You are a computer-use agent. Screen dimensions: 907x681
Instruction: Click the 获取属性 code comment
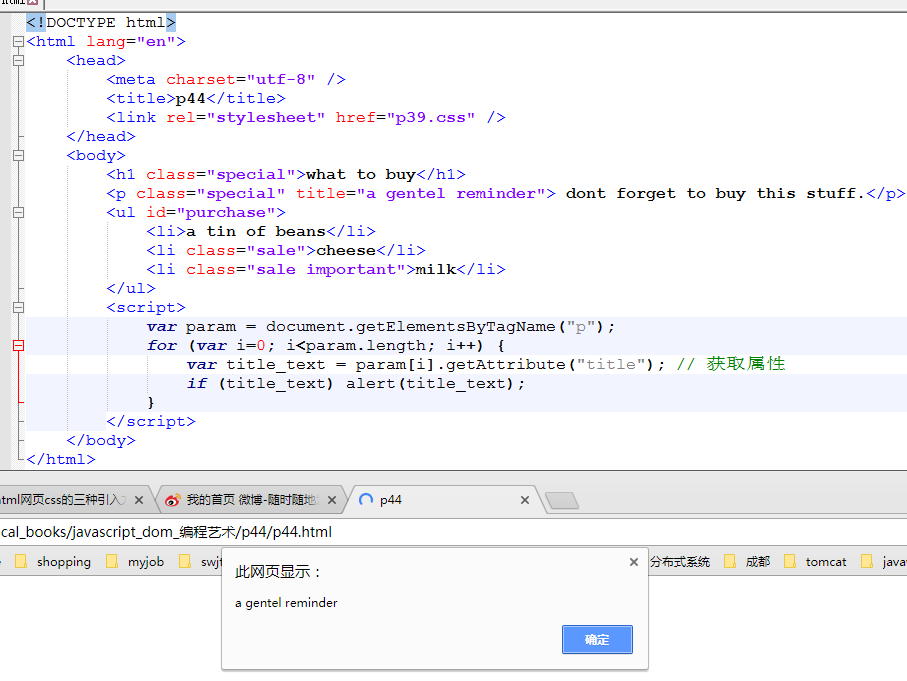[x=731, y=364]
